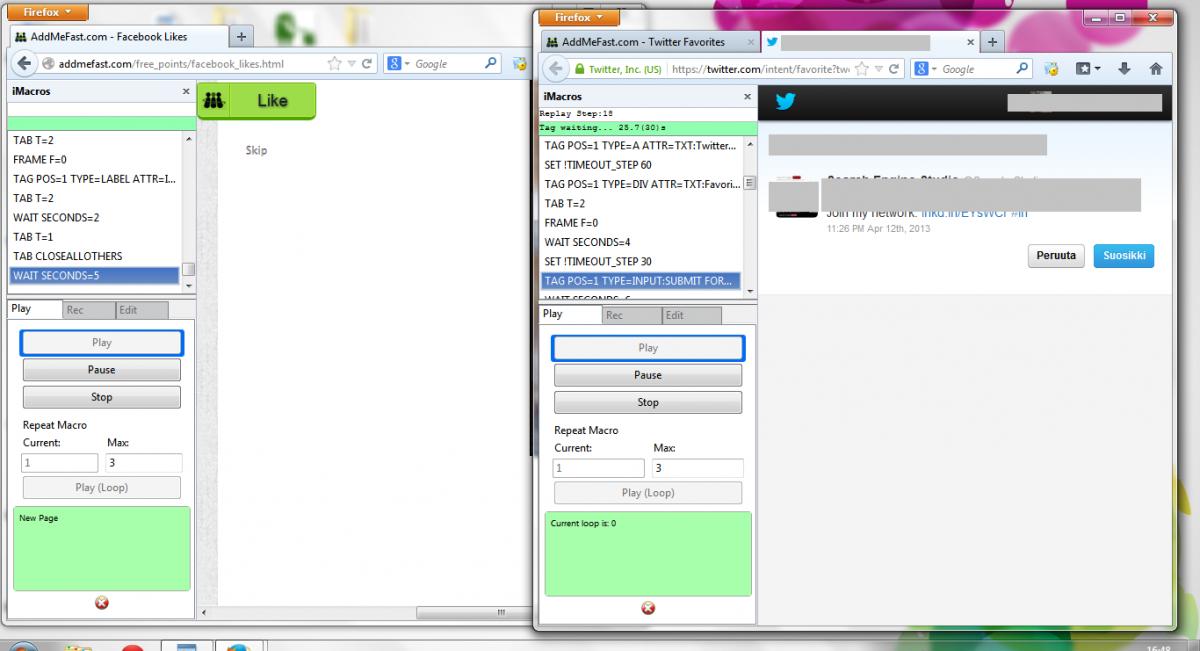Select the TAG POS=1 TYPE=DIV macro line

pos(643,184)
